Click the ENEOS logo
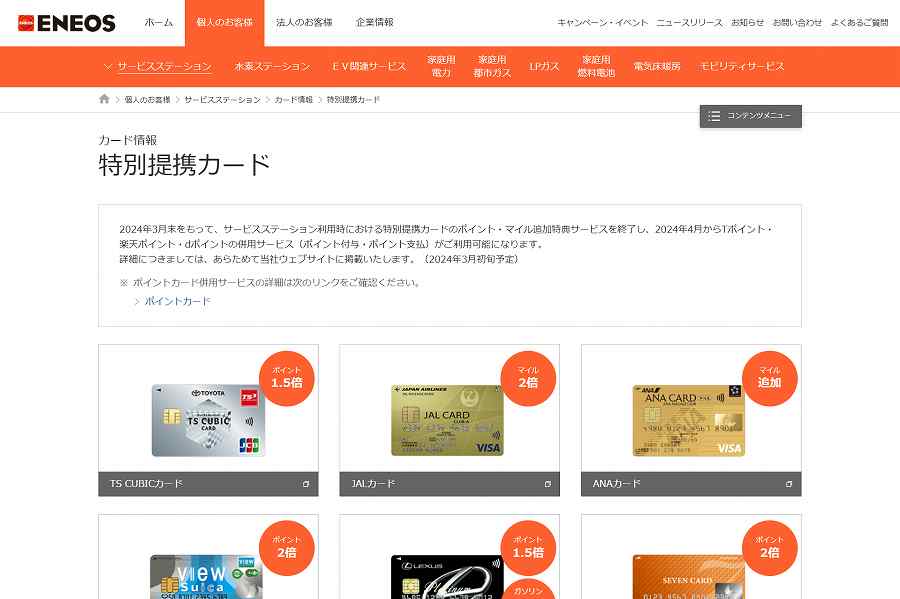Image resolution: width=900 pixels, height=599 pixels. pos(67,23)
